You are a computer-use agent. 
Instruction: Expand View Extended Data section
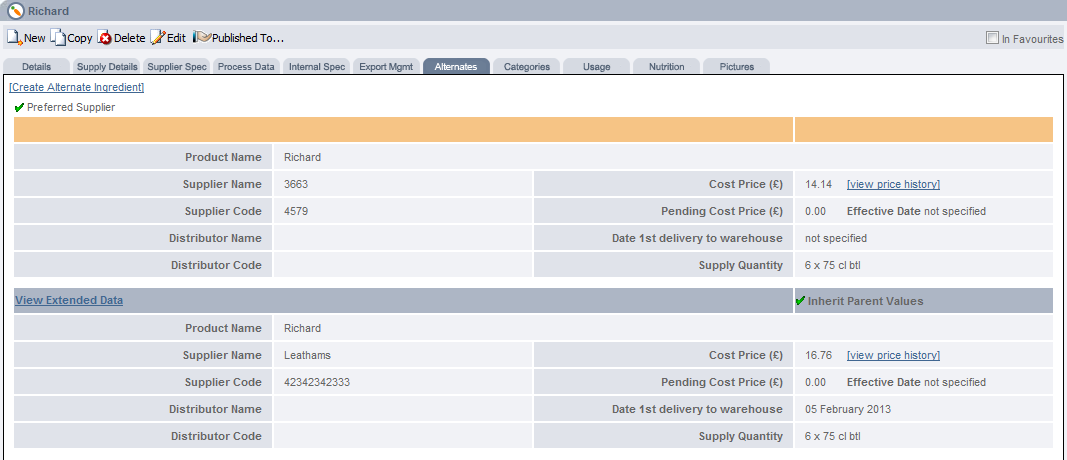coord(69,300)
